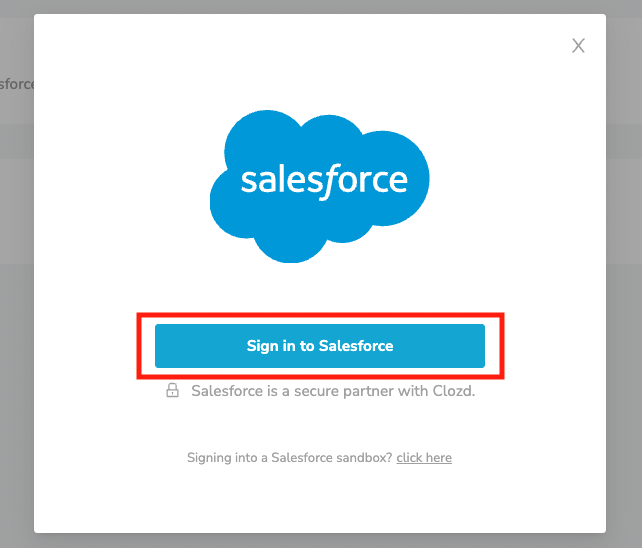Screen dimensions: 642x548
Task: Click the word "Signing" in the sandbox prompt
Action: pyautogui.click(x=208, y=458)
